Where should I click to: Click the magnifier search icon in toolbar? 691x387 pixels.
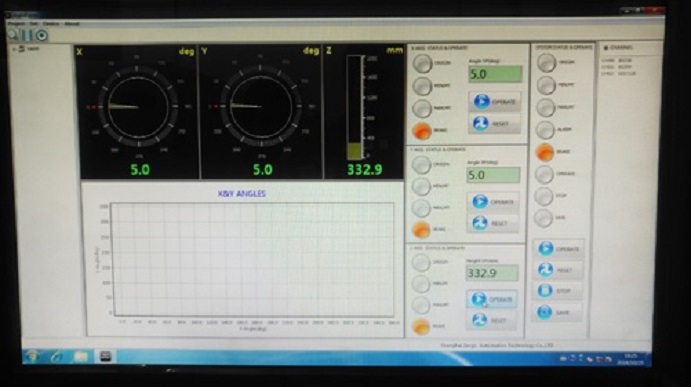[13, 35]
